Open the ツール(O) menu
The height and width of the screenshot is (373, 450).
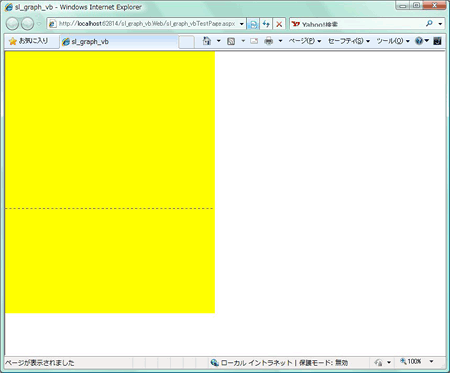coord(393,41)
